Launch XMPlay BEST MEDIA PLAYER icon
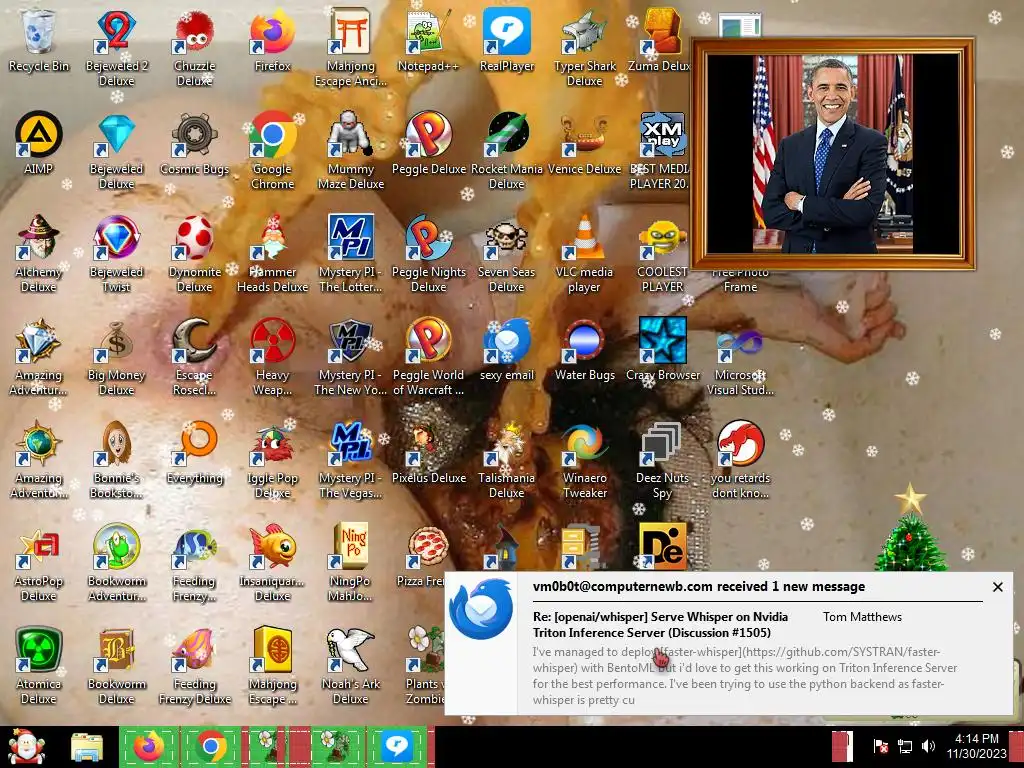This screenshot has height=768, width=1024. click(661, 150)
